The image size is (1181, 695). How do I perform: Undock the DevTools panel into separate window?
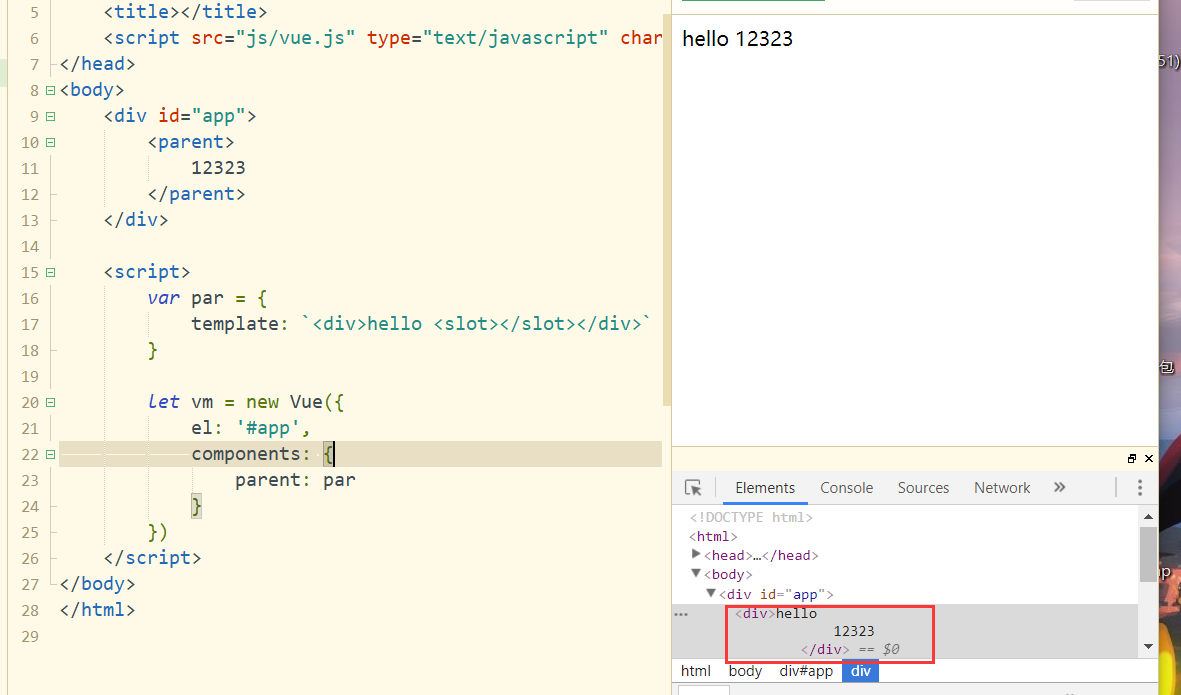[x=1131, y=459]
